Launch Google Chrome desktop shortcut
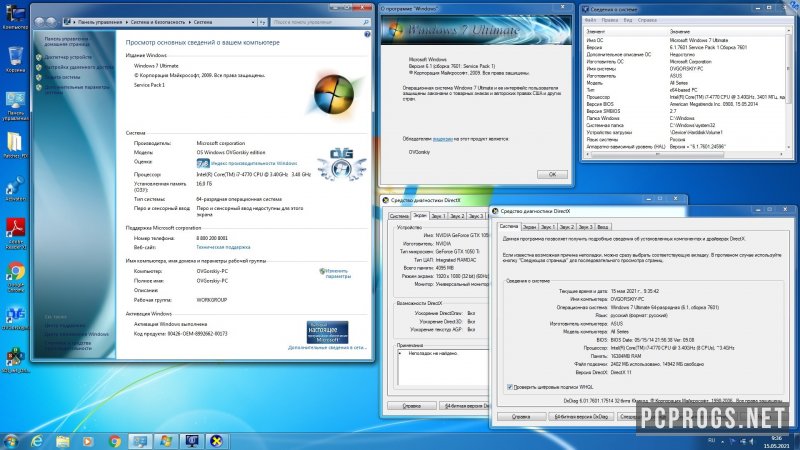This screenshot has height=450, width=800. point(15,277)
